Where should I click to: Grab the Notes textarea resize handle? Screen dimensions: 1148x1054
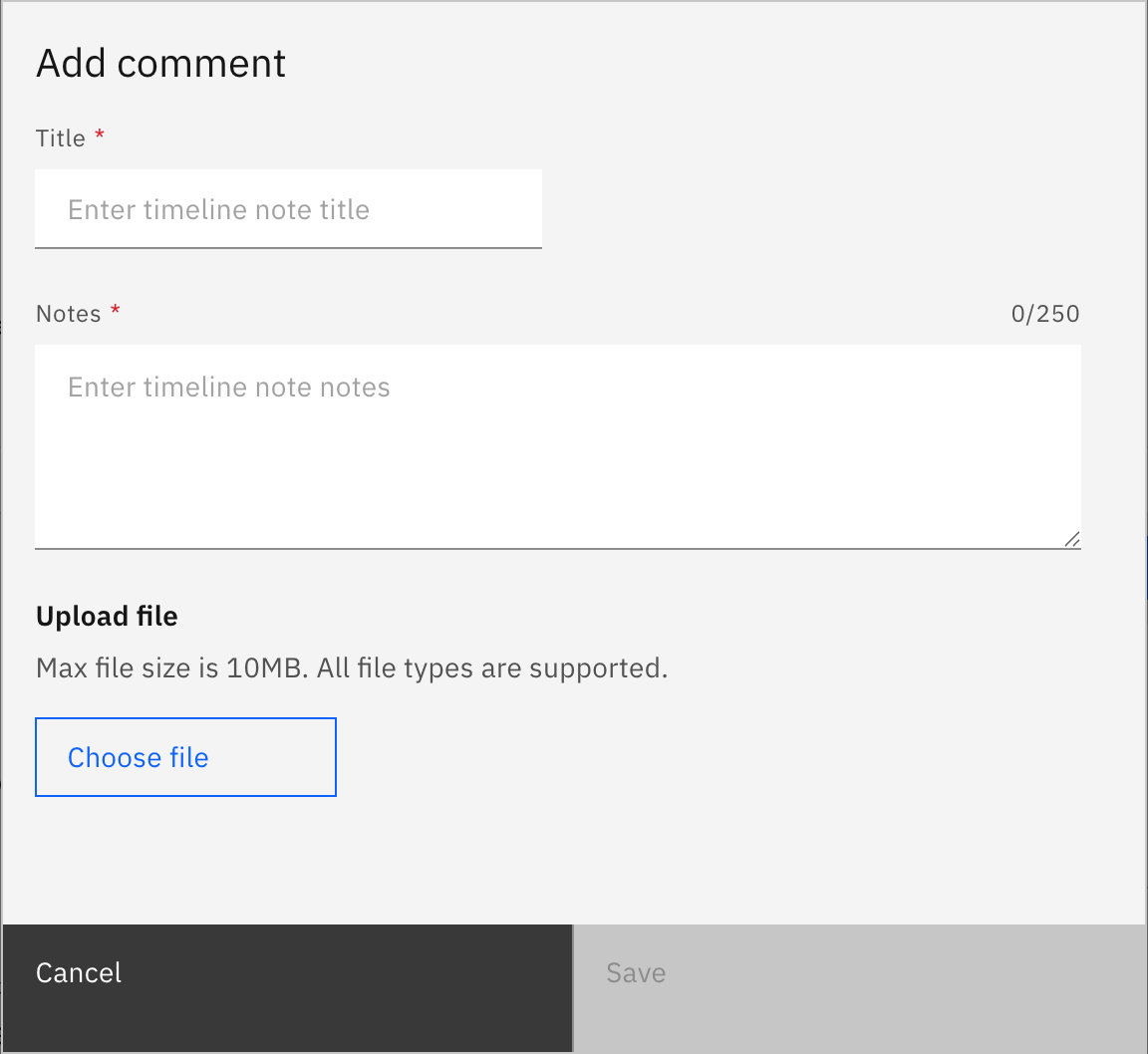pos(1072,539)
